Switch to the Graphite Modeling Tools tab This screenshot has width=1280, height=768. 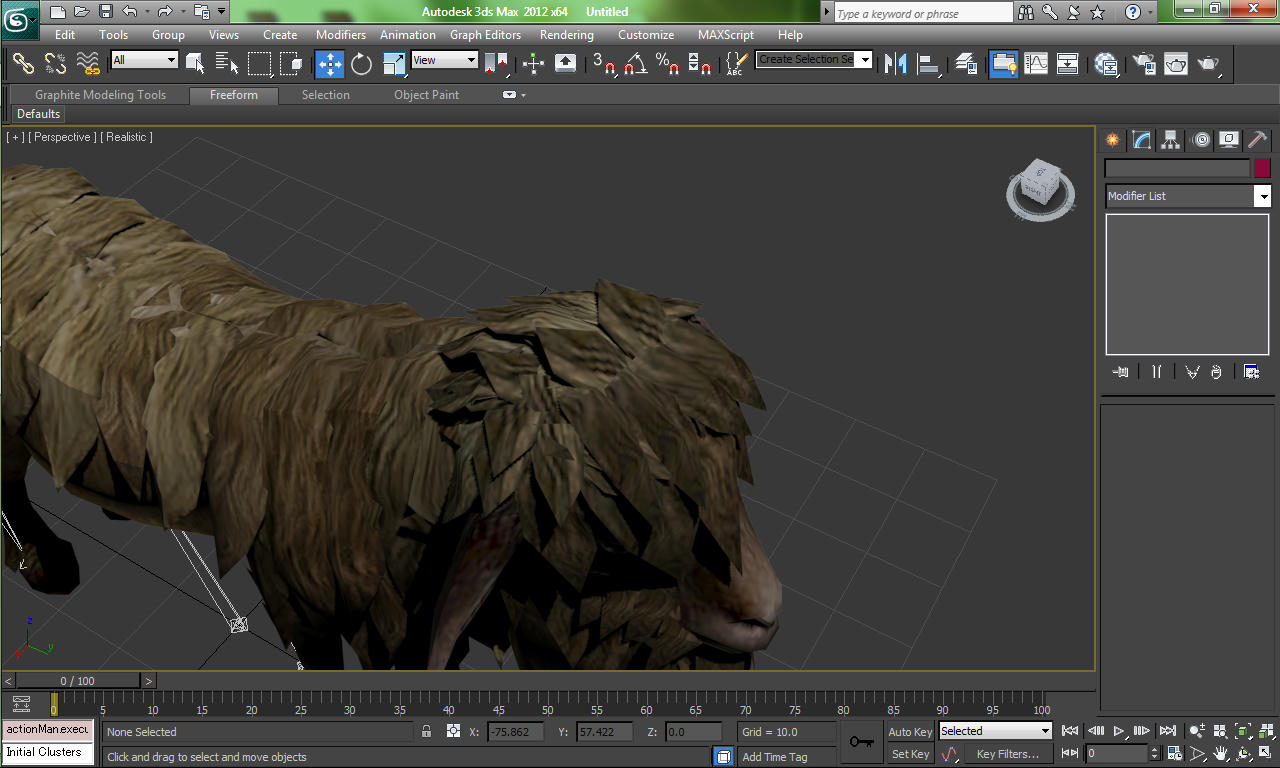(x=100, y=95)
